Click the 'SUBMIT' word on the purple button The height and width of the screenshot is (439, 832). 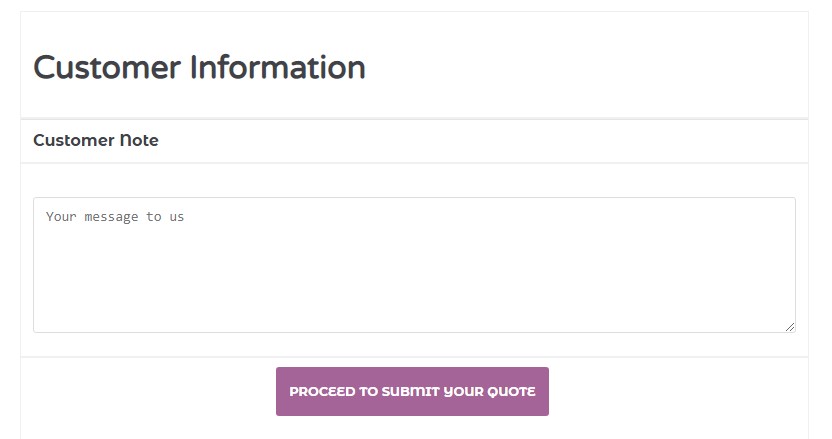(x=411, y=392)
